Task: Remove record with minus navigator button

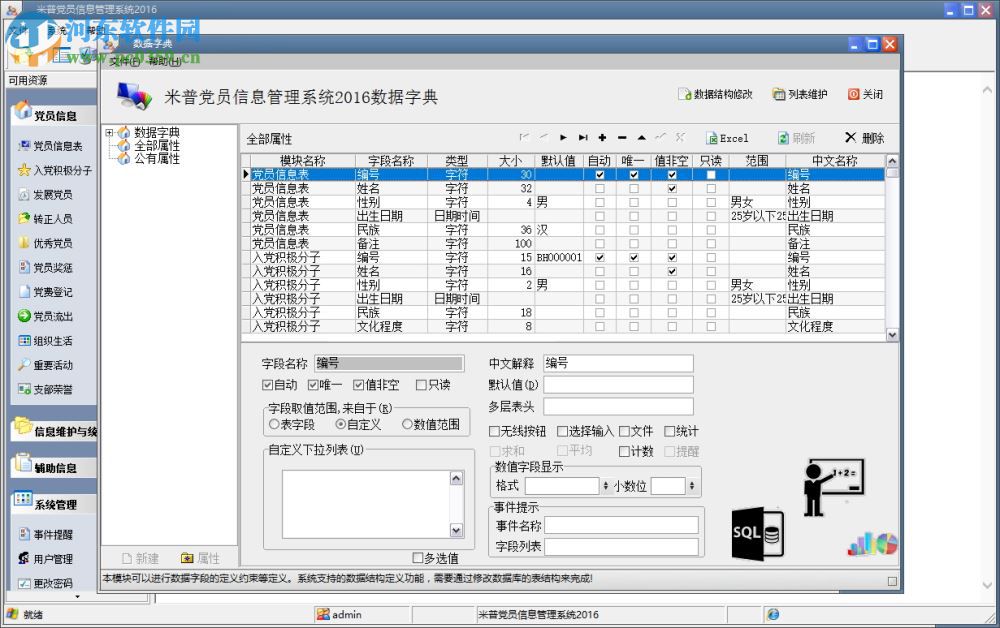Action: click(x=622, y=137)
